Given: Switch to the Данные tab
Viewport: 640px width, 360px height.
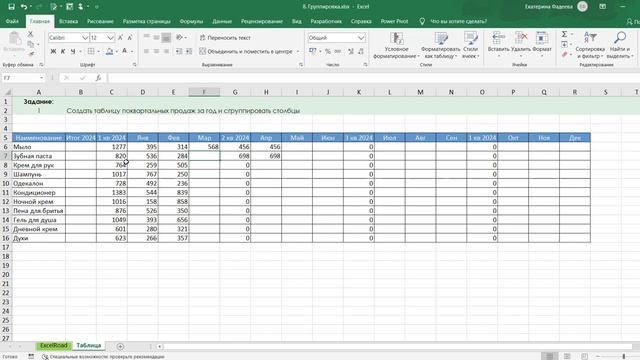Looking at the screenshot, I should pyautogui.click(x=222, y=21).
